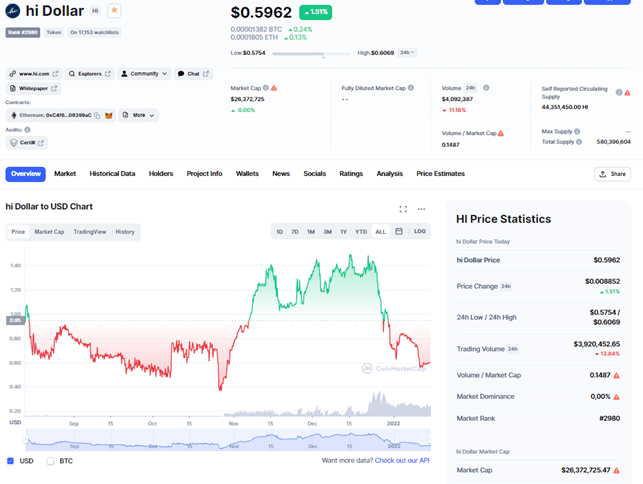Click the low-high price range bar
643x484 pixels.
coord(311,53)
